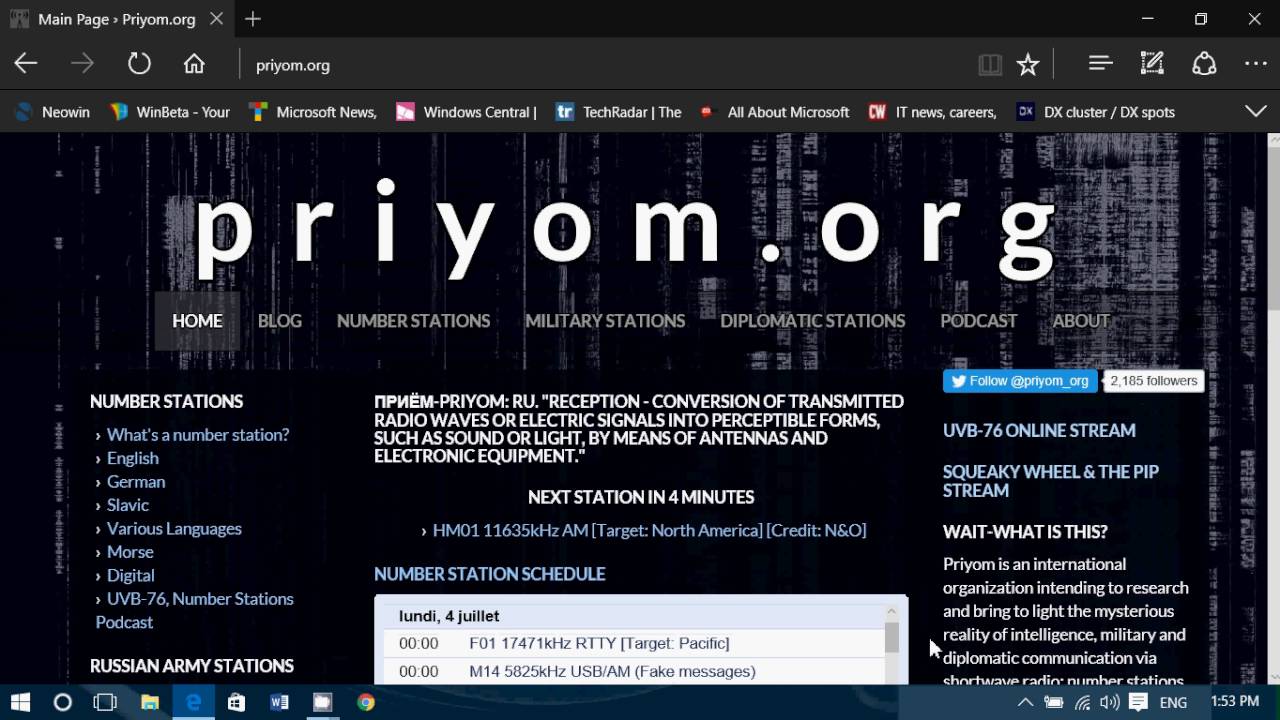1280x720 pixels.
Task: Open the NUMBER STATIONS menu
Action: tap(413, 321)
